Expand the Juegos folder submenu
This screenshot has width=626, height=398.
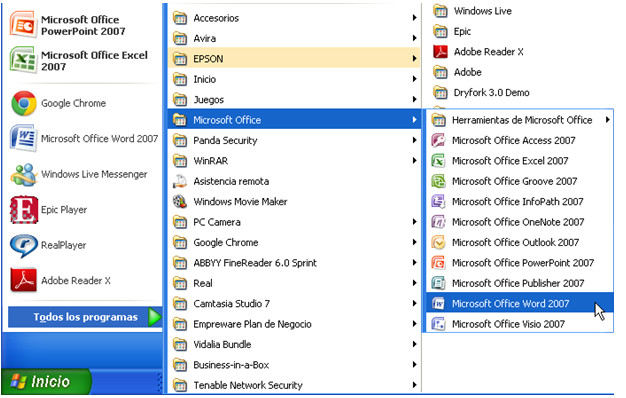tap(294, 99)
